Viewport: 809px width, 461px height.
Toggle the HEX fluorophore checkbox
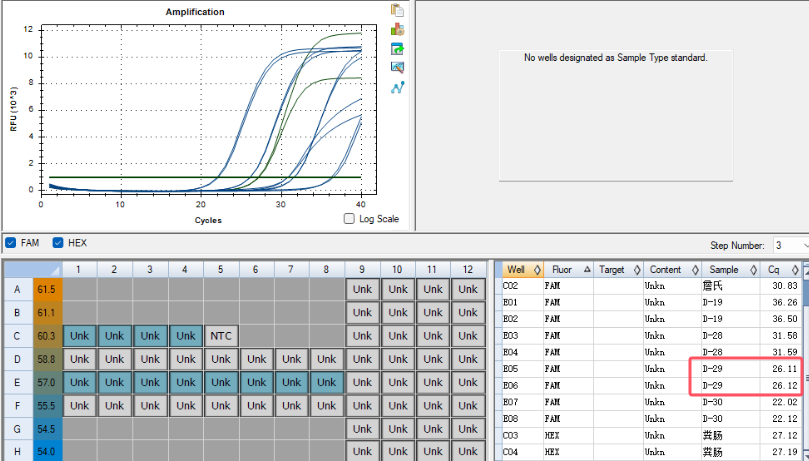(x=58, y=242)
